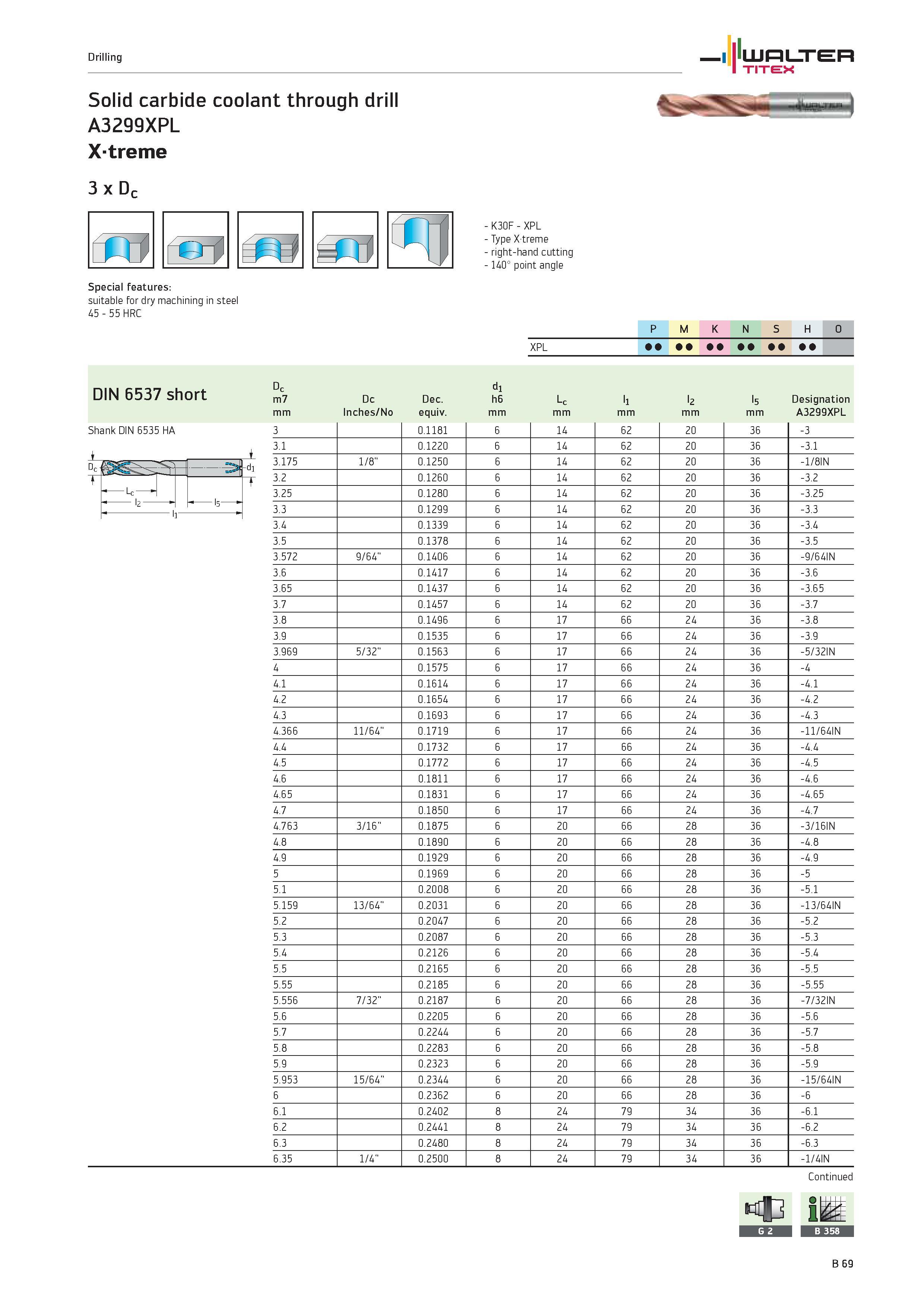Click the Dc value '6.35'
Screen dimensions: 924x1307
[282, 1158]
